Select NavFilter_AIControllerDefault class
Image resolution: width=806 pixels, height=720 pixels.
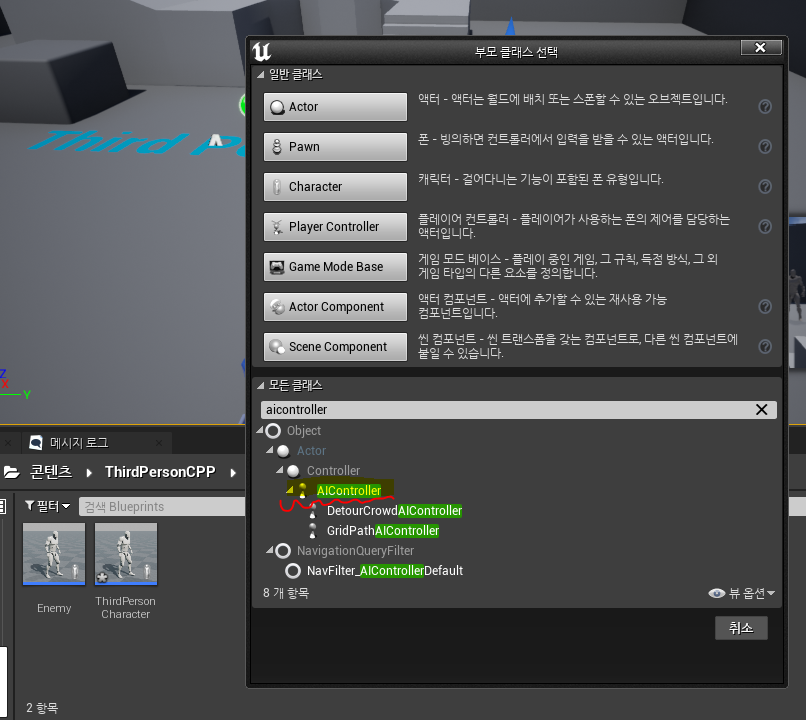tap(384, 571)
